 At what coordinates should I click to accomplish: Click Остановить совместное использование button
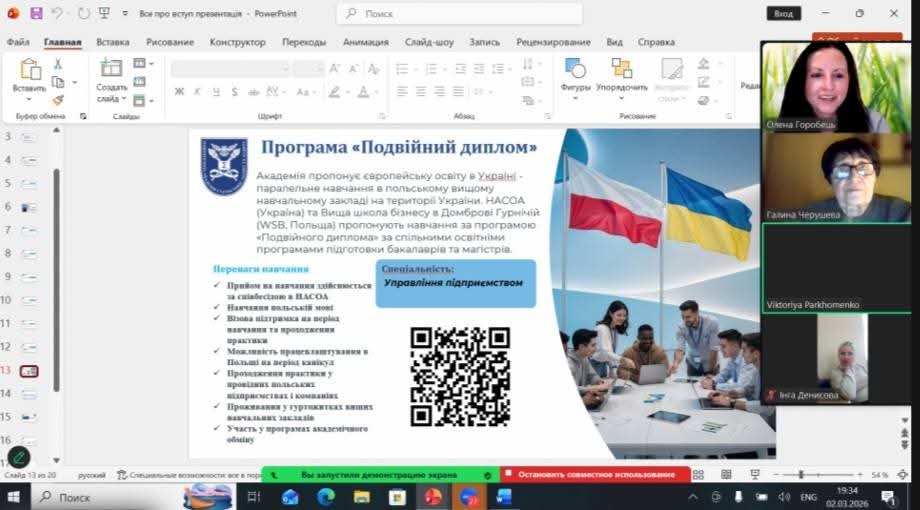tap(595, 475)
